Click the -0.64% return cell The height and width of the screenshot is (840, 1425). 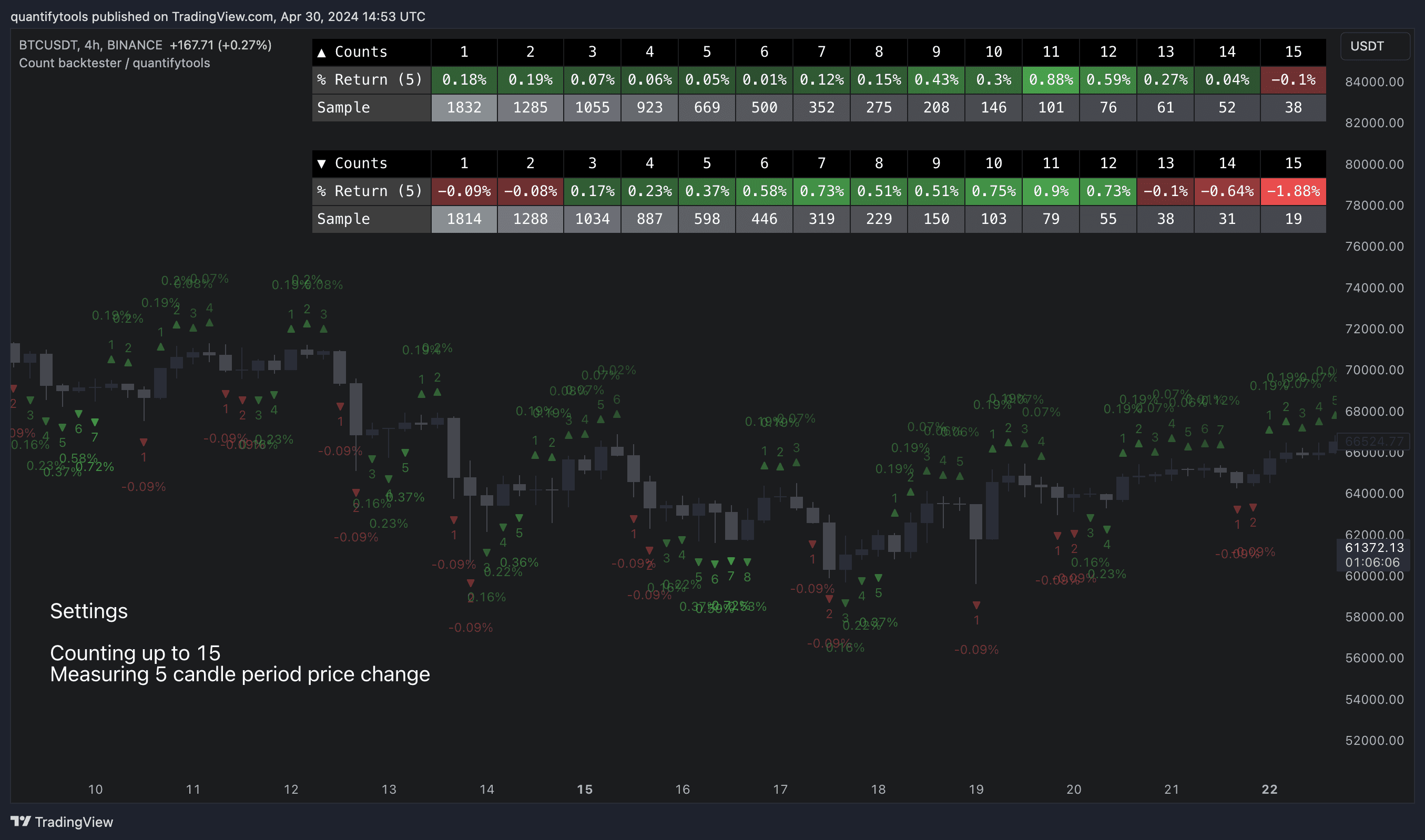tap(1226, 191)
